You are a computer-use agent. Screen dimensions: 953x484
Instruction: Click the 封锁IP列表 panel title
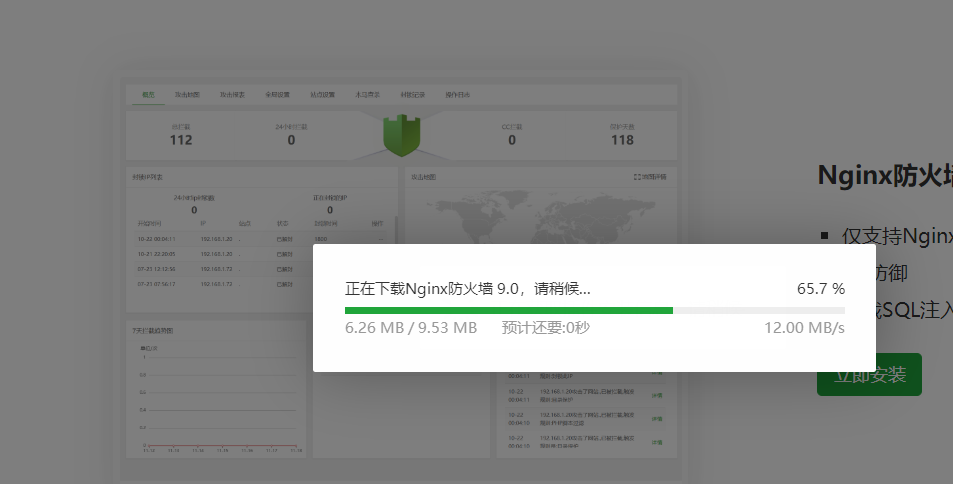pos(147,178)
